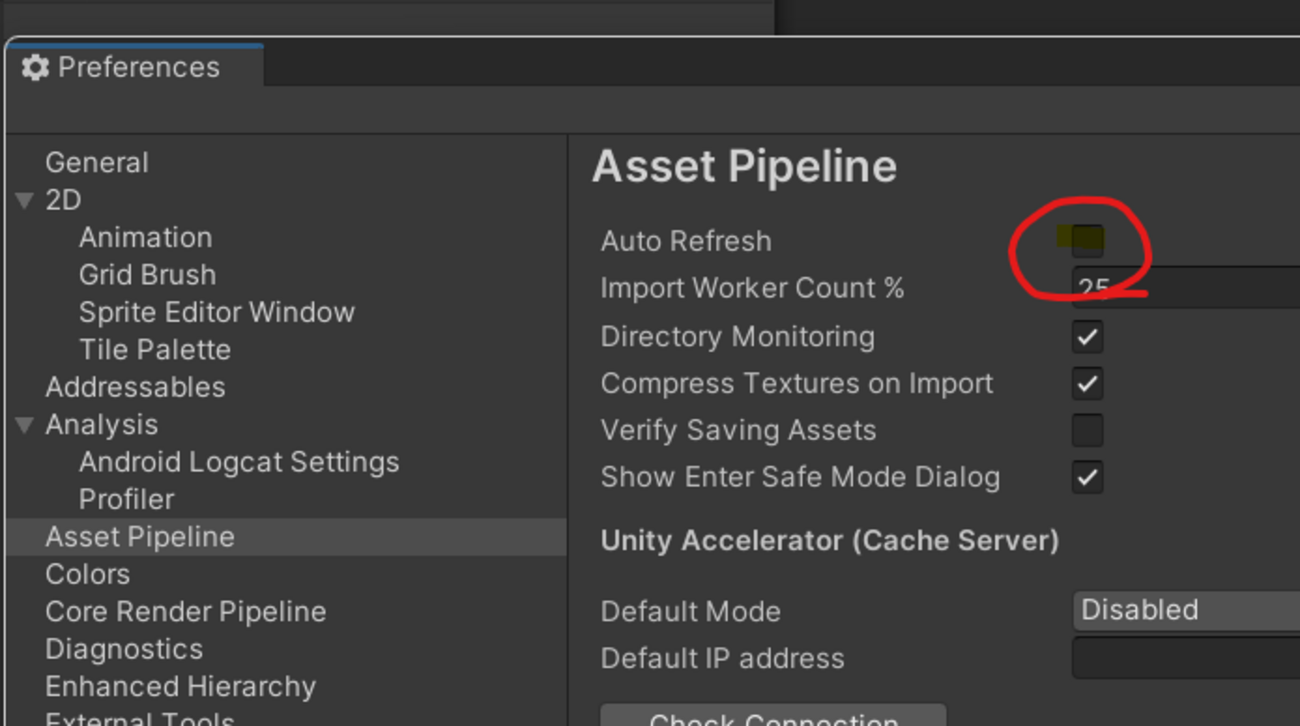Image resolution: width=1300 pixels, height=726 pixels.
Task: Enable the Auto Refresh checkbox
Action: tap(1087, 240)
